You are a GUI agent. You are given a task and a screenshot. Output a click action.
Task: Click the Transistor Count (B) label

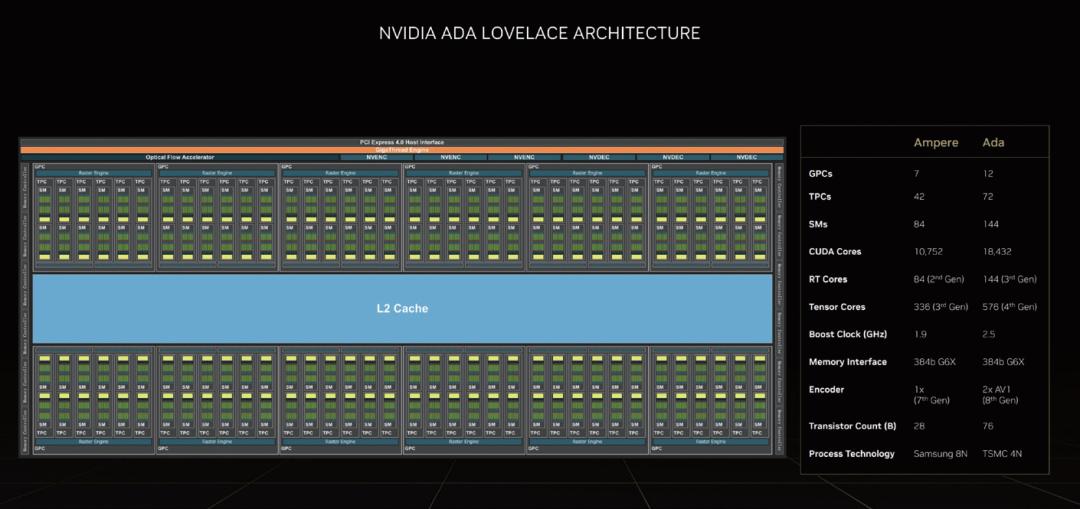pos(853,426)
